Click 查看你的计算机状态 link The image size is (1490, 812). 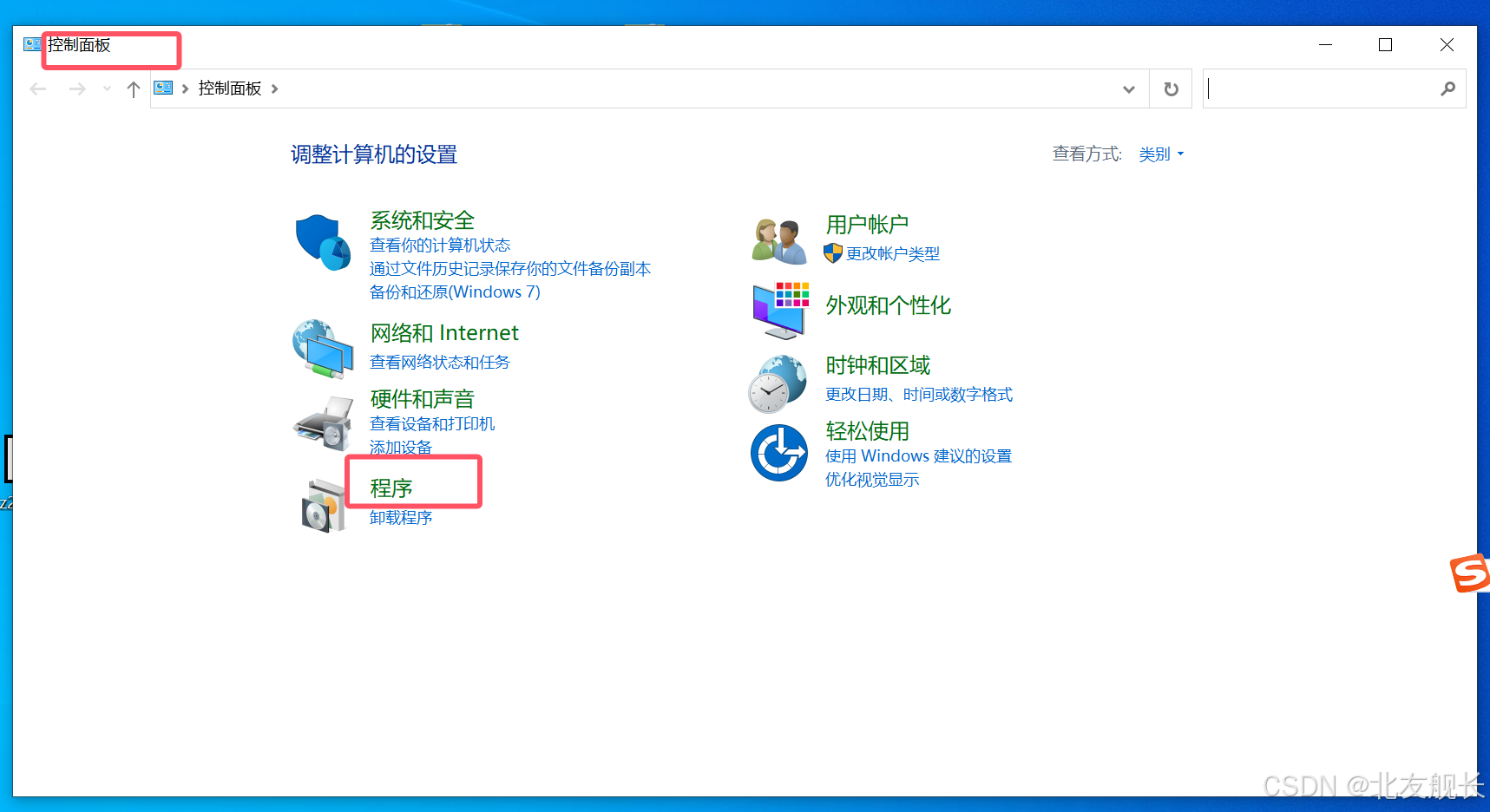440,246
